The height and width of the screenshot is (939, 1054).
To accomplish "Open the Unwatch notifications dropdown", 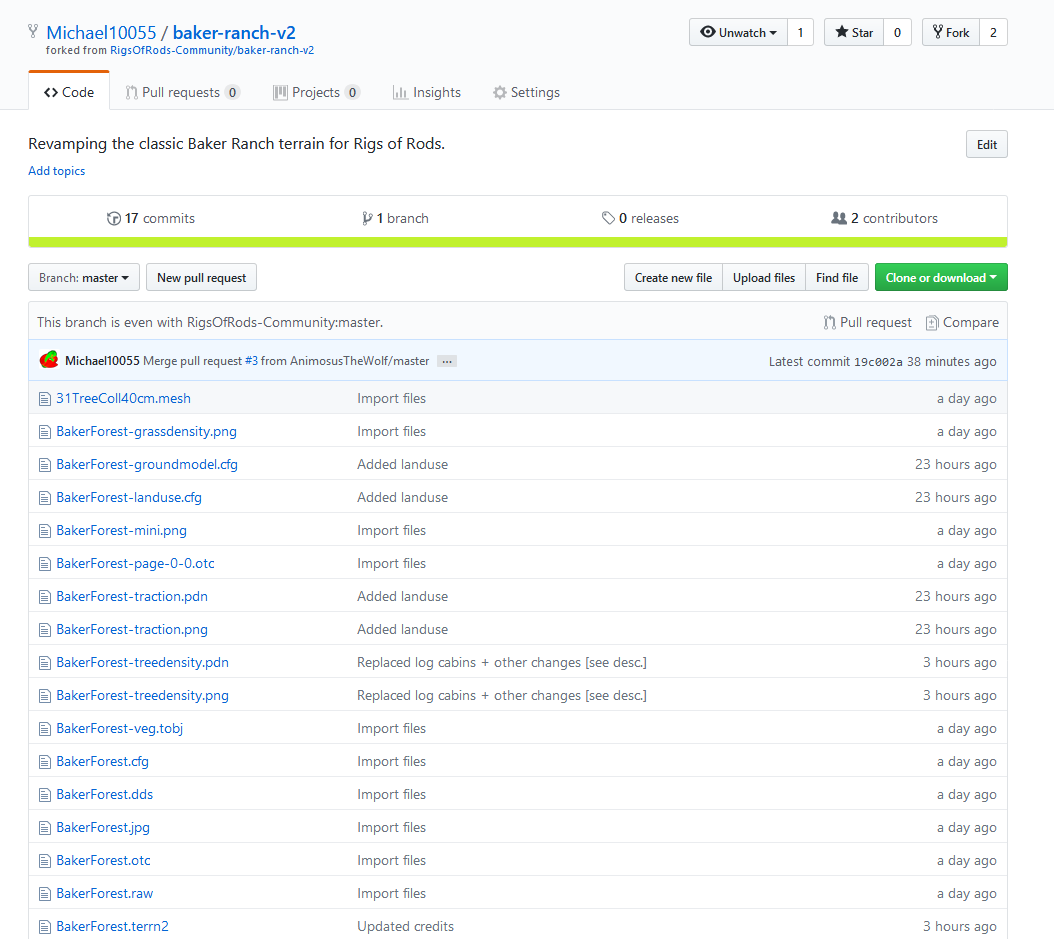I will [738, 32].
